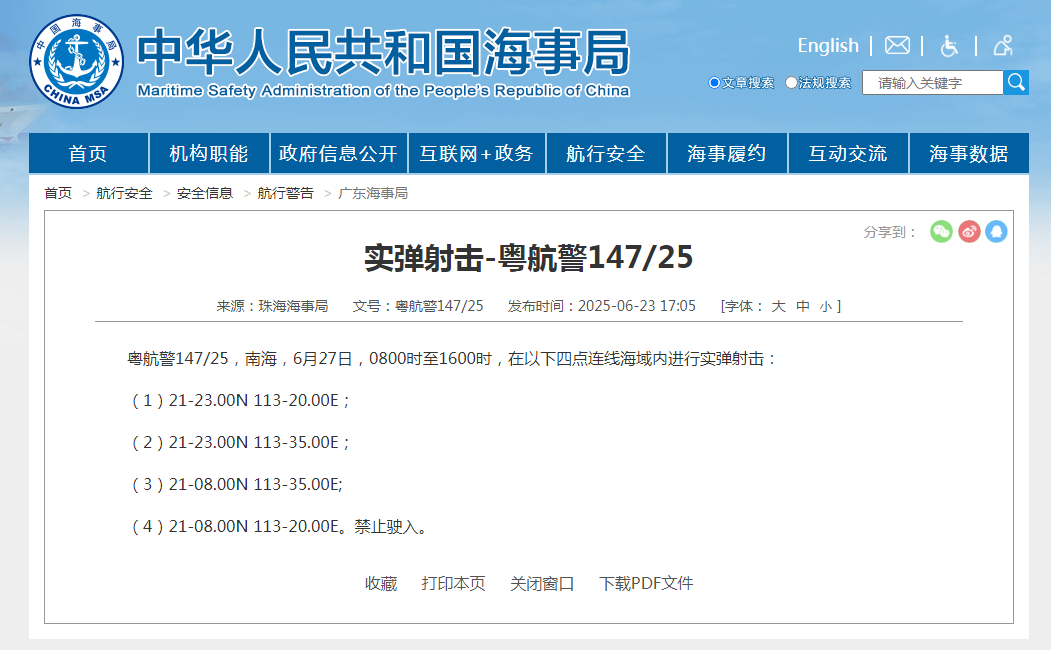Select the 法规搜索 radio button

[x=791, y=83]
